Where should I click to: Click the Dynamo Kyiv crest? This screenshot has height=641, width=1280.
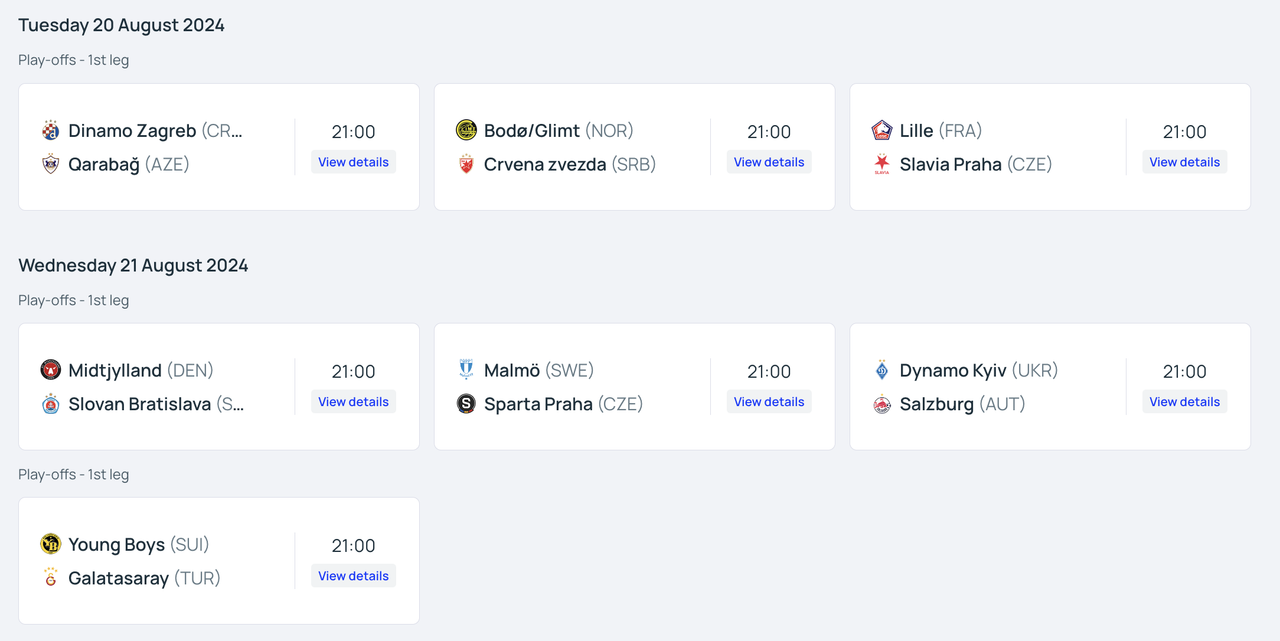coord(882,370)
